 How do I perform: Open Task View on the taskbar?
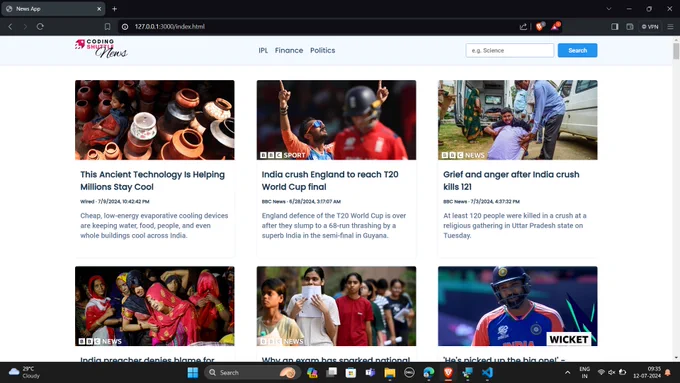(x=332, y=373)
